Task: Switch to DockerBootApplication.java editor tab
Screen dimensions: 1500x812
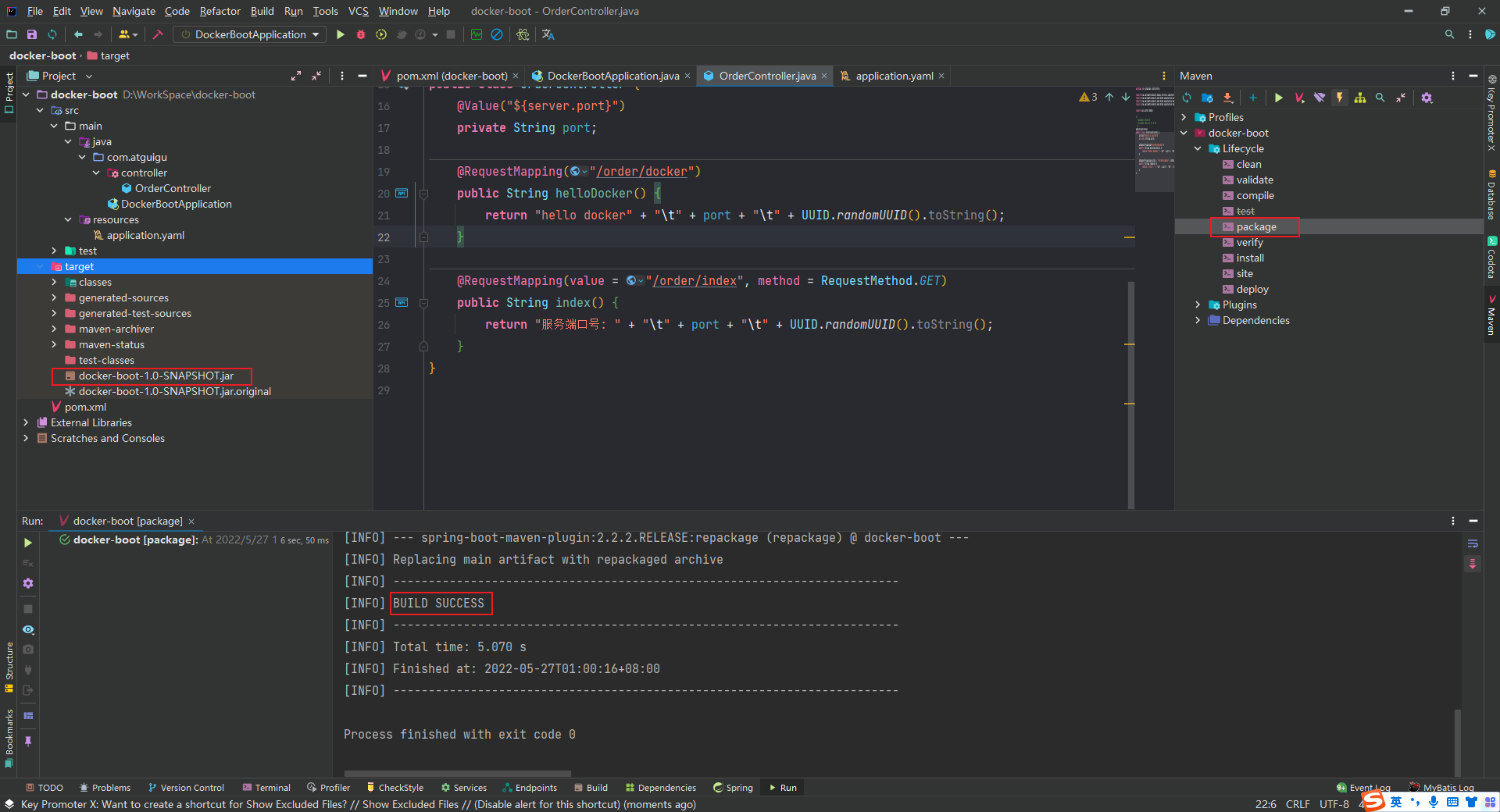Action: click(x=612, y=76)
